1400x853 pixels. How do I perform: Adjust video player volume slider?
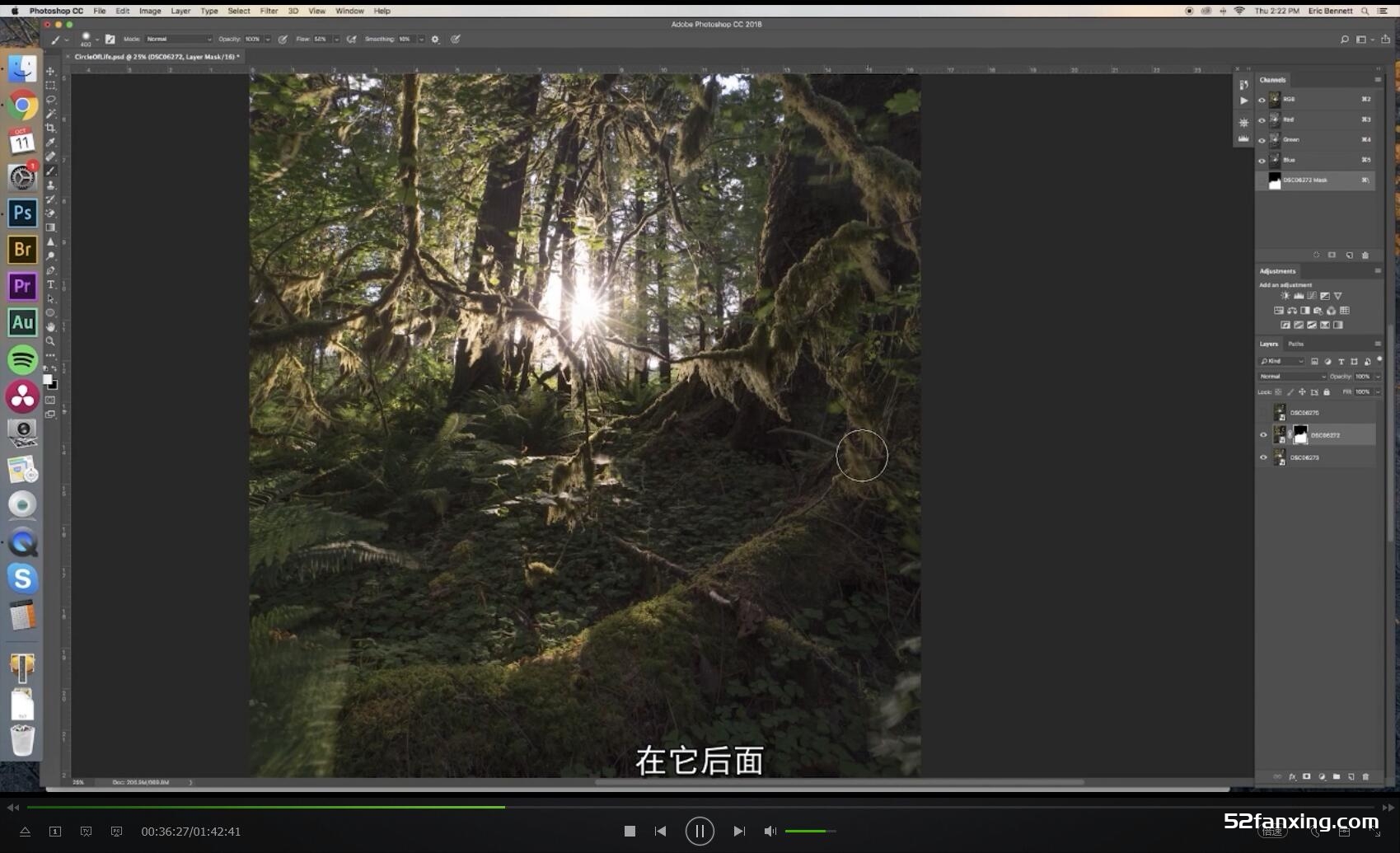(810, 831)
